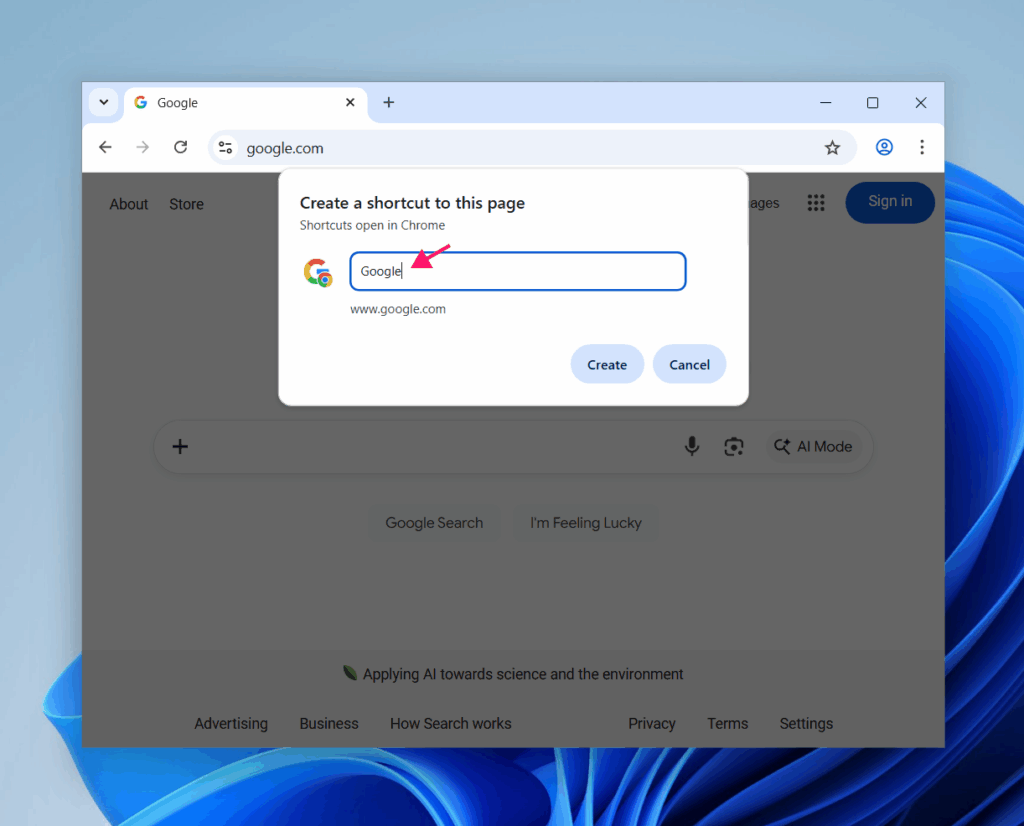Viewport: 1024px width, 826px height.
Task: Select the Google browser tab
Action: point(245,103)
